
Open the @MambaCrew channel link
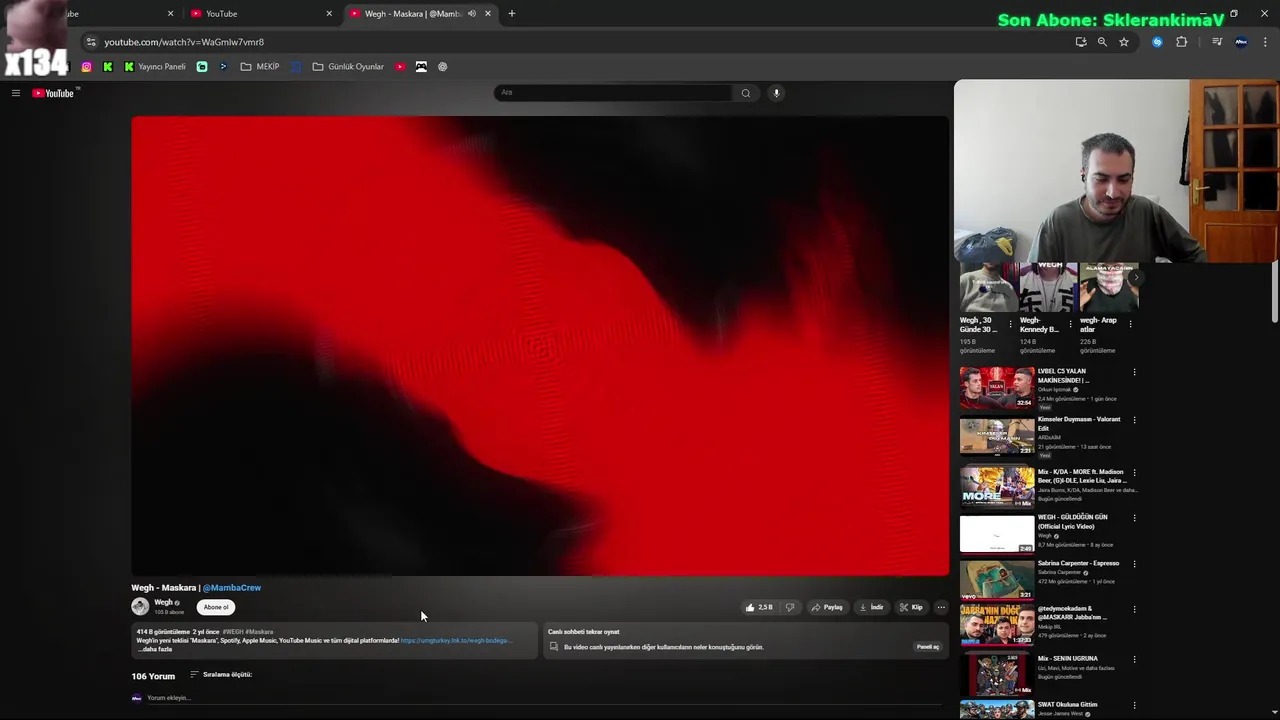click(232, 588)
